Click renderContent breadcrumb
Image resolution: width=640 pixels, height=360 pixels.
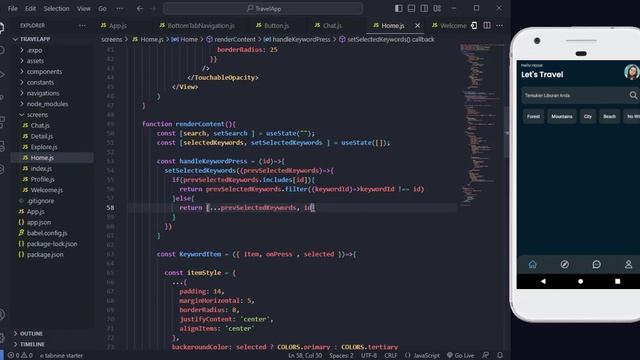click(x=235, y=40)
